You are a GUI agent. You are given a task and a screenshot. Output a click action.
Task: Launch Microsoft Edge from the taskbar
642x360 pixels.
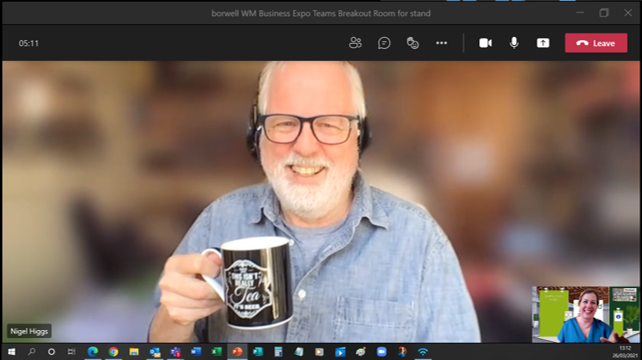click(93, 352)
